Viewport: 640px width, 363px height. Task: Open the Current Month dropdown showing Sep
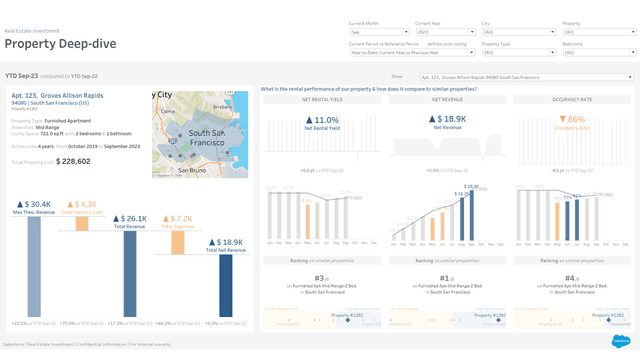tap(380, 32)
